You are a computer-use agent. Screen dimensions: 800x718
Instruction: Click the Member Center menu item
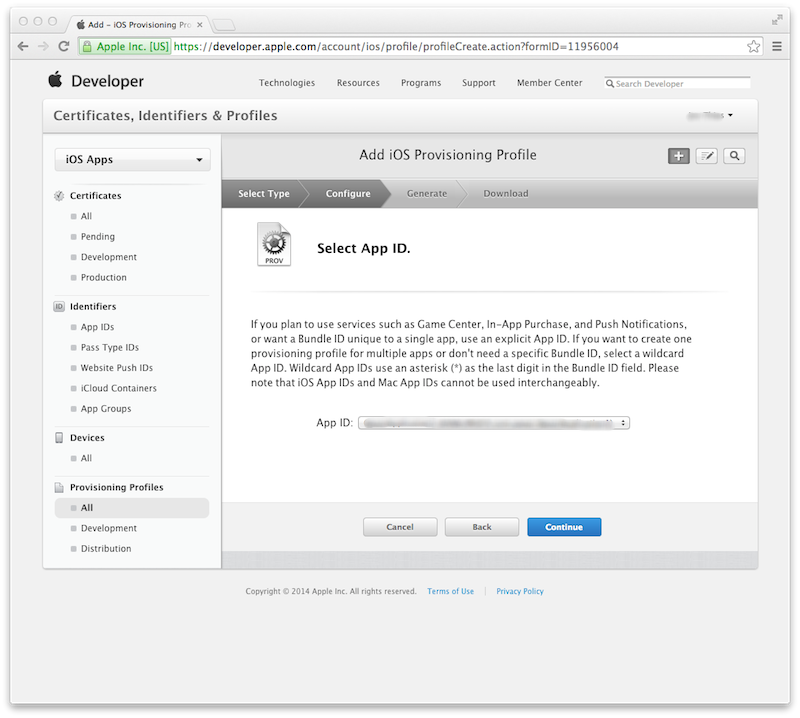click(x=553, y=83)
